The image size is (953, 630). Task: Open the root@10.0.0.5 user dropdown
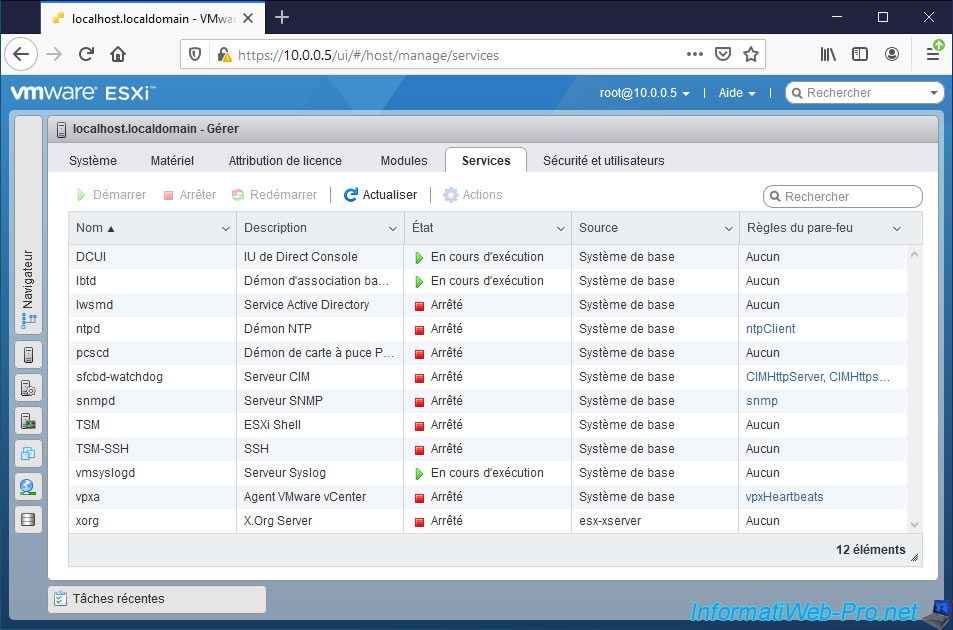tap(644, 93)
